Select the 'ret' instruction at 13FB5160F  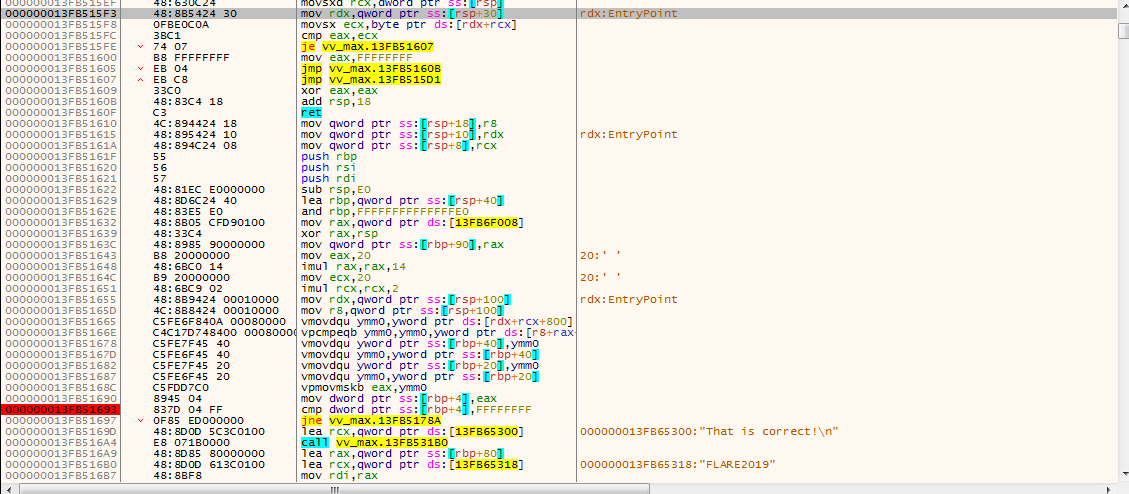pyautogui.click(x=311, y=112)
